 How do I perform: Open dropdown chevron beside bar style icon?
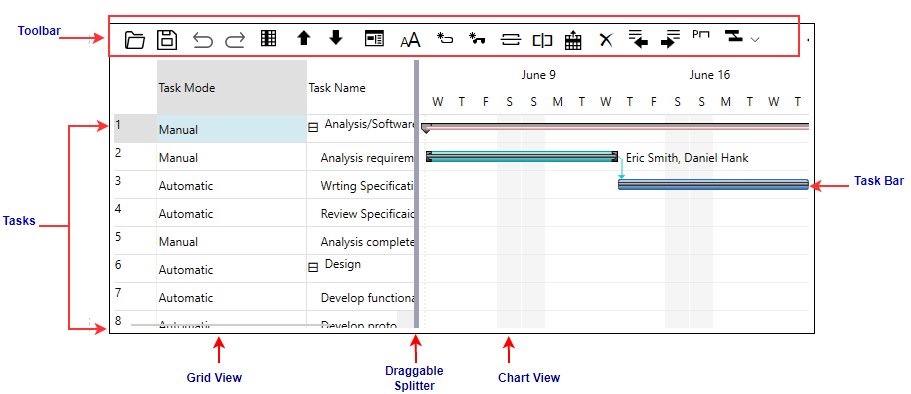point(755,40)
